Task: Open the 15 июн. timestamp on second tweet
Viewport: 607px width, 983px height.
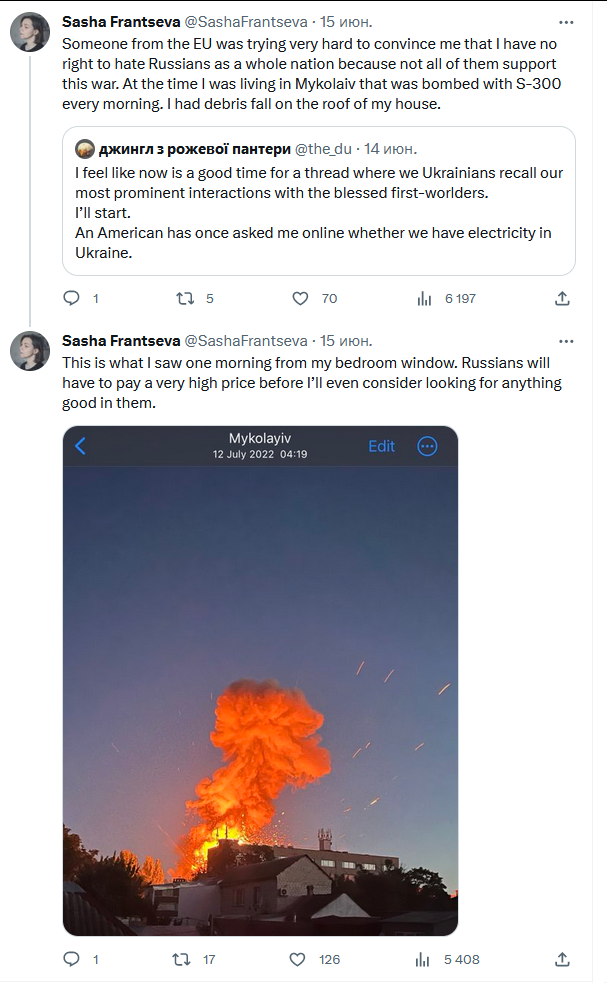Action: 346,341
